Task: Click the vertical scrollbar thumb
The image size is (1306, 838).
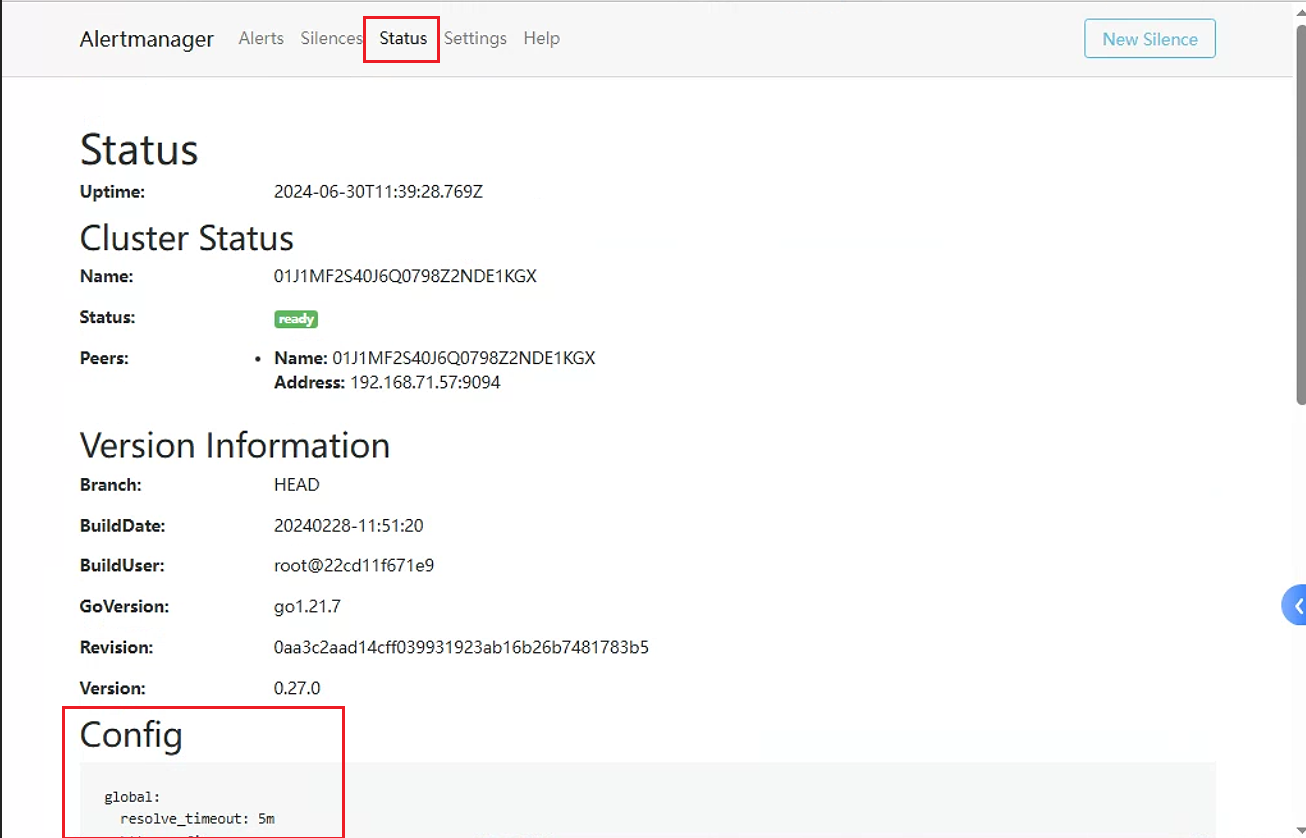Action: tap(1300, 215)
